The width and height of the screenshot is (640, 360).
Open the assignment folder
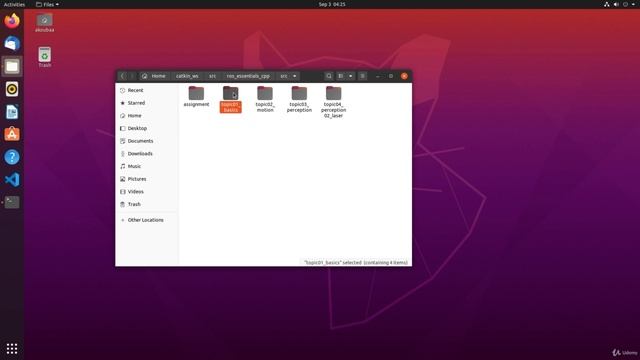click(x=196, y=96)
